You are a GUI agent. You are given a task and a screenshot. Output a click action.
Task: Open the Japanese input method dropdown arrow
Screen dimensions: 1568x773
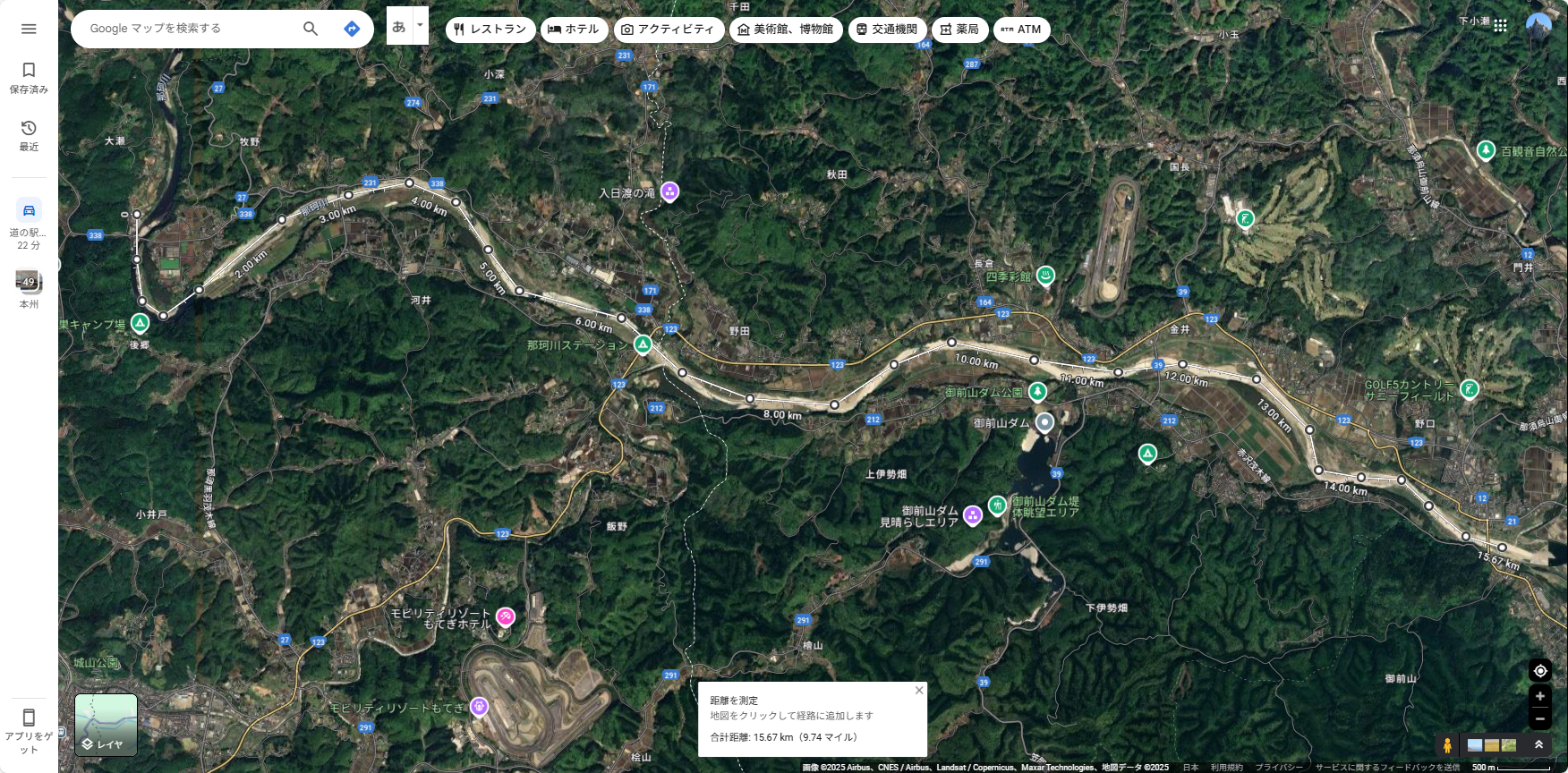[420, 25]
